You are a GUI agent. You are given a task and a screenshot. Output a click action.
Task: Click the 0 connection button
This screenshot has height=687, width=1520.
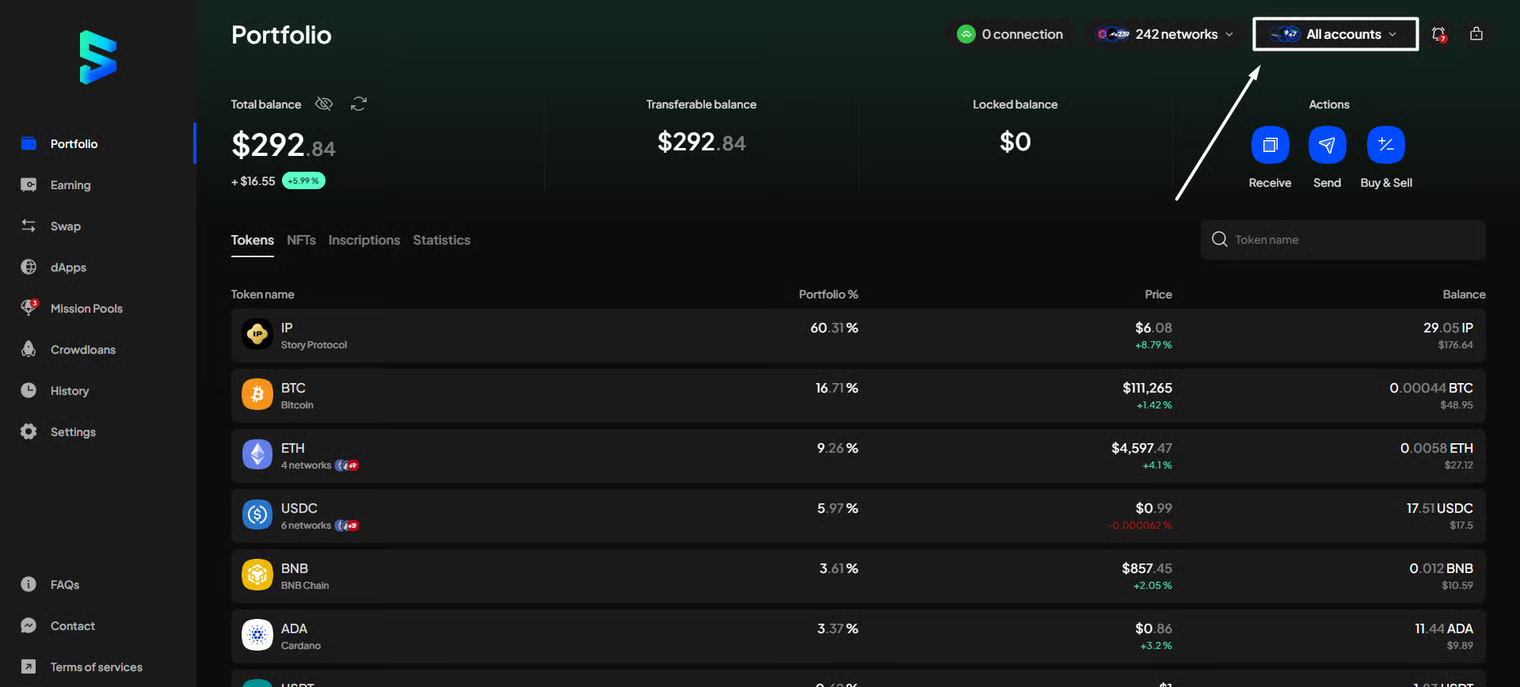click(1010, 34)
